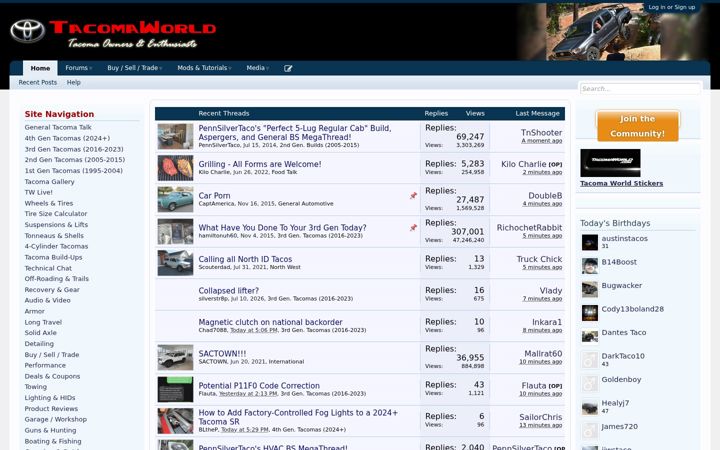The width and height of the screenshot is (720, 450).
Task: Click Log in or Sign up
Action: pos(671,7)
